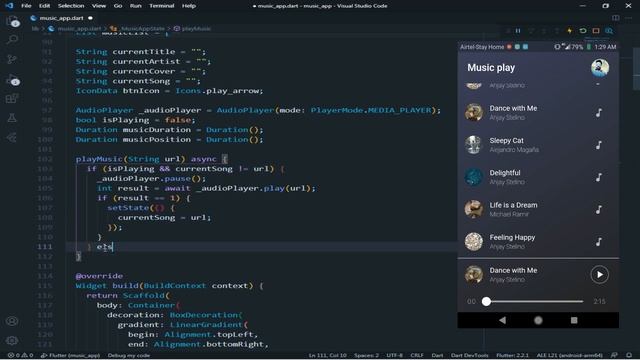Open the Extensions view

pyautogui.click(x=12, y=98)
